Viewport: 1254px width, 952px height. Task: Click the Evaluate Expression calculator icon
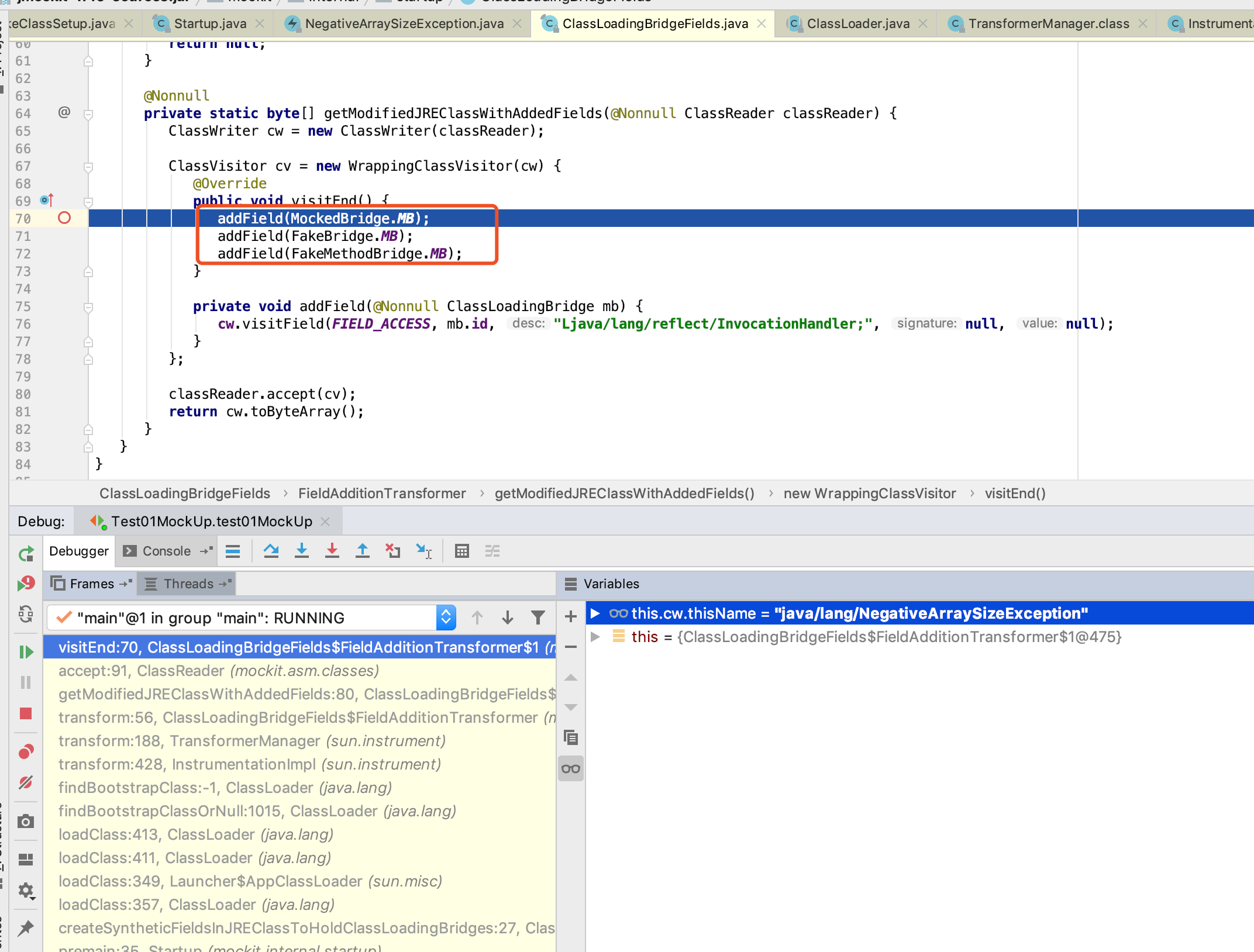click(462, 551)
